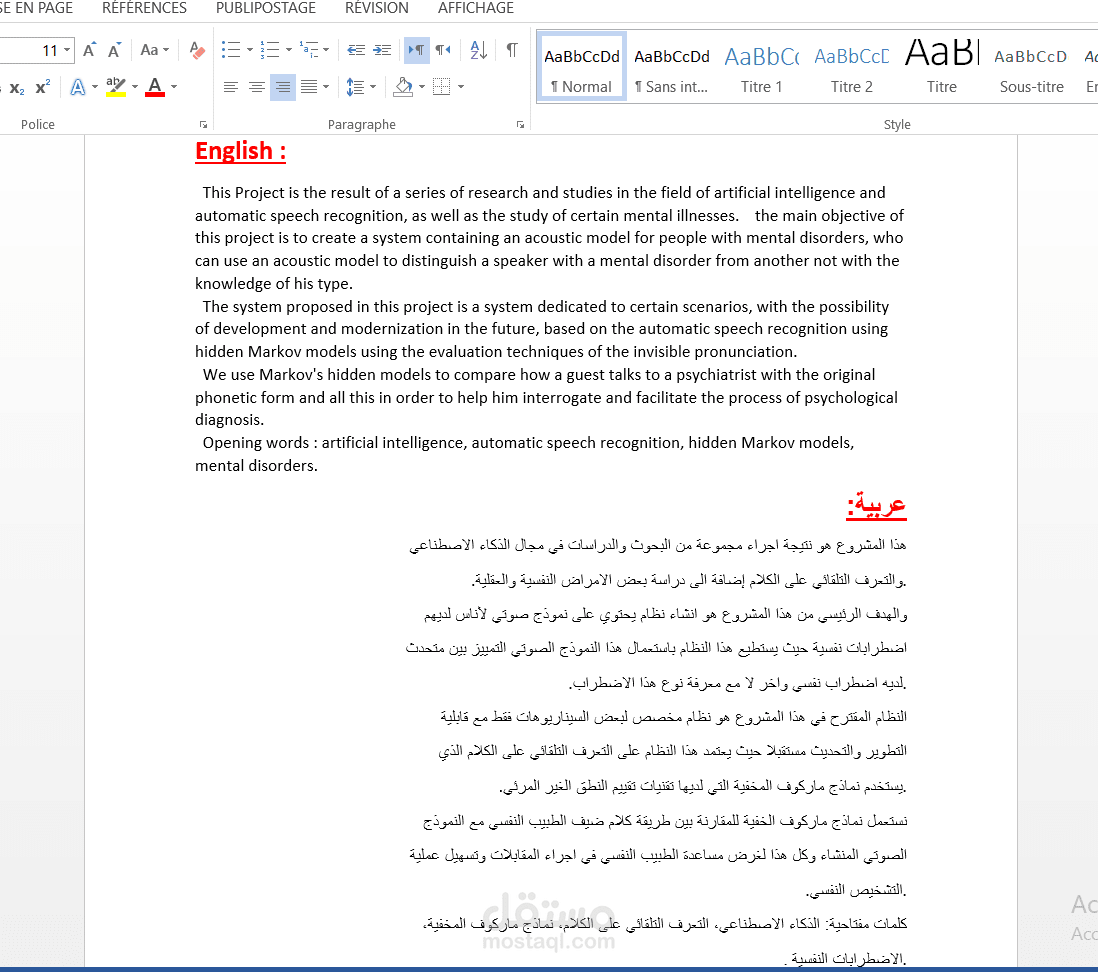Open the borders dropdown arrow
The image size is (1098, 972).
[x=461, y=87]
